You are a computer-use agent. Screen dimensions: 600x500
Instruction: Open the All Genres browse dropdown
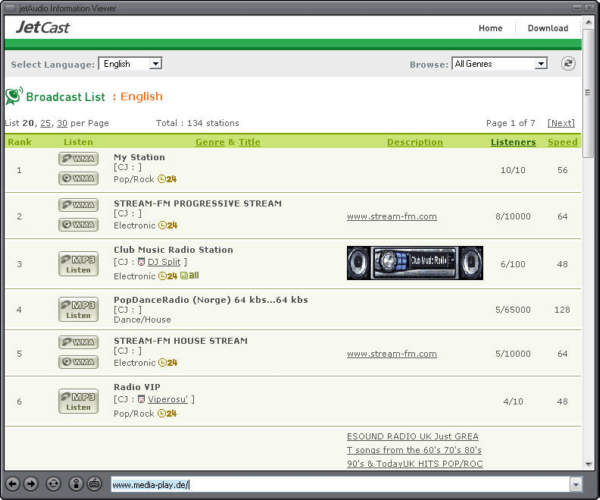pyautogui.click(x=499, y=64)
